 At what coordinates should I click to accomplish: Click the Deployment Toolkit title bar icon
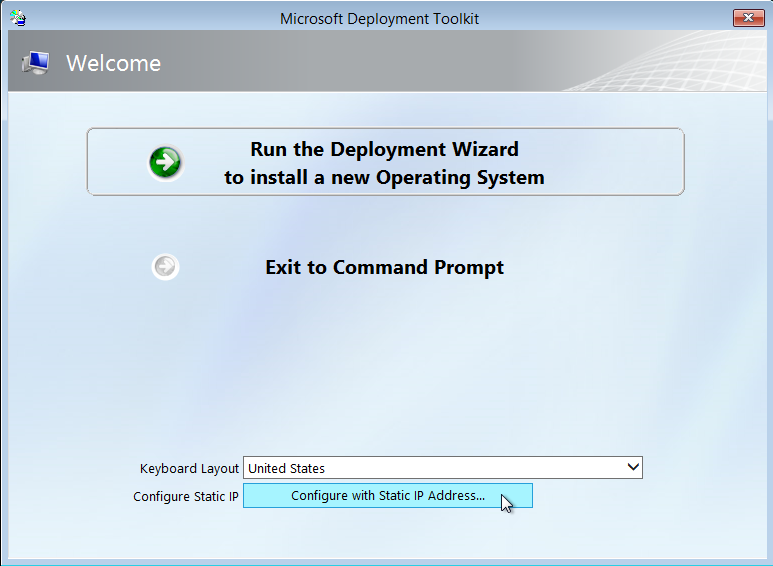(x=18, y=18)
